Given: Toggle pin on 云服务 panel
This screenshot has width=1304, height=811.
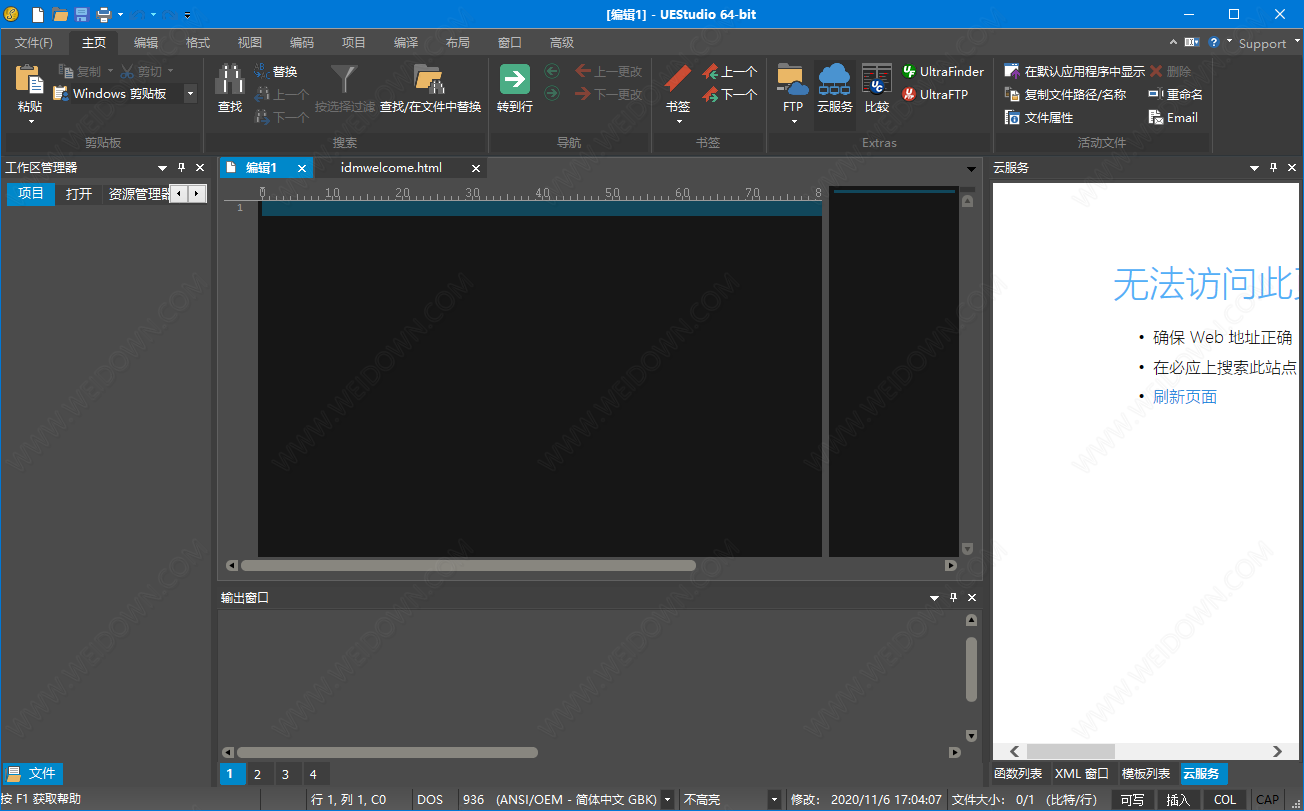Looking at the screenshot, I should (1273, 167).
